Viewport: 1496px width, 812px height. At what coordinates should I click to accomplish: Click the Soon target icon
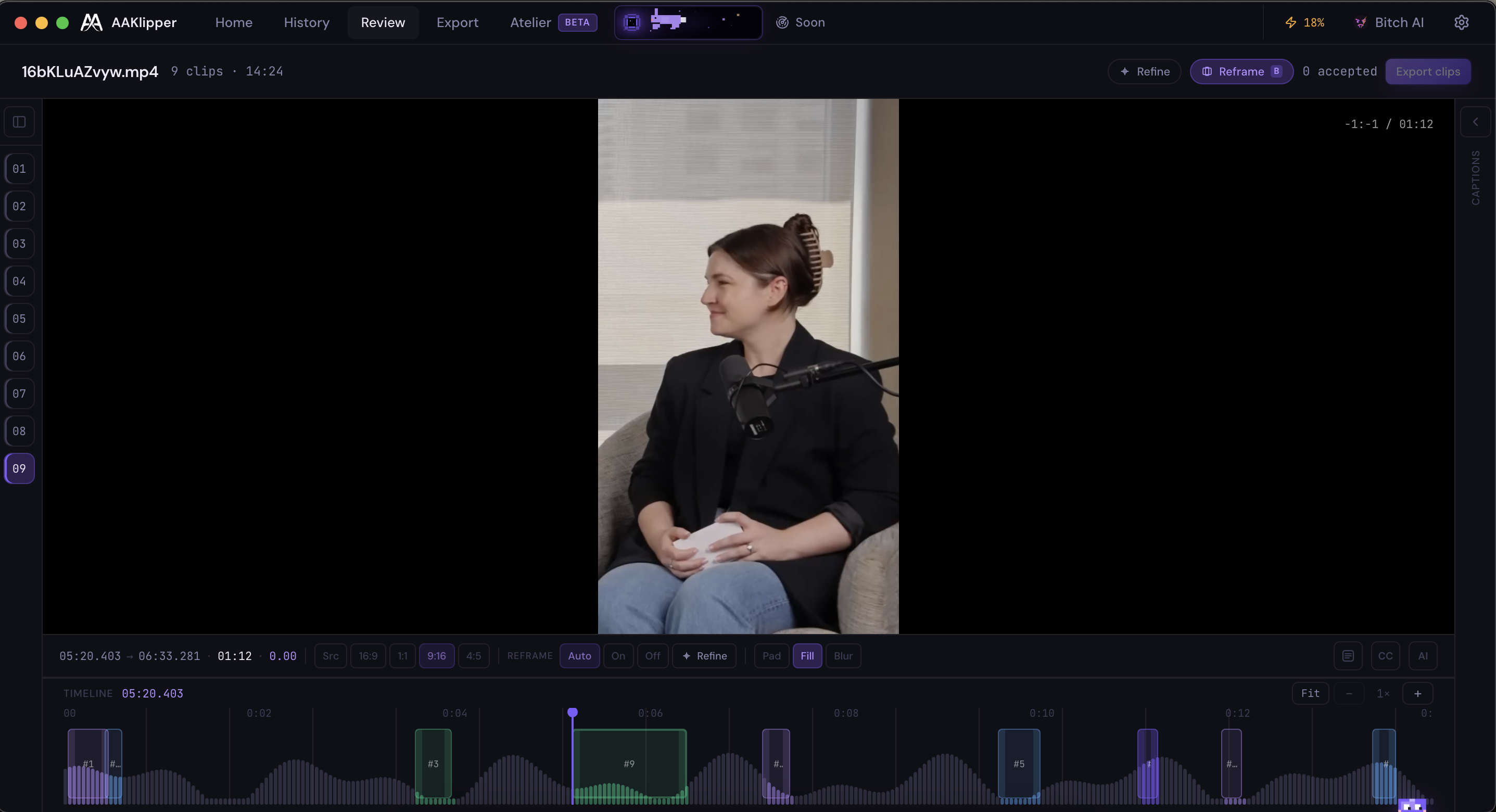pos(782,23)
